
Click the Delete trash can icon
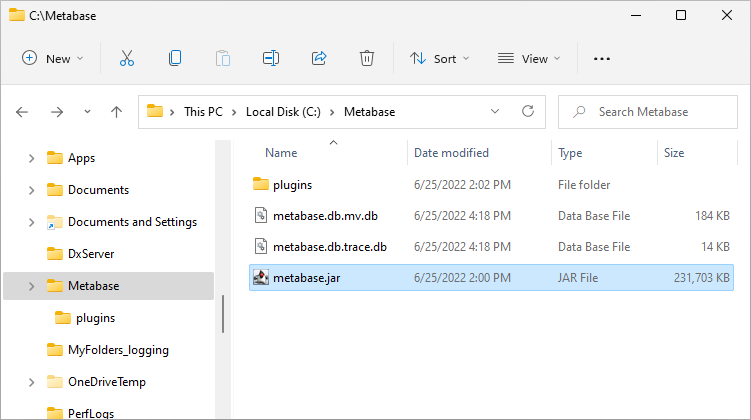[x=367, y=58]
